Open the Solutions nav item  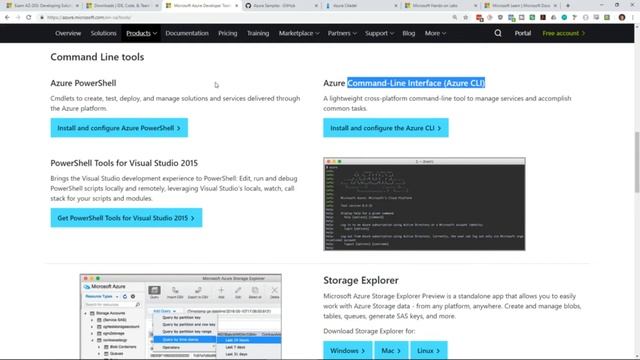103,33
